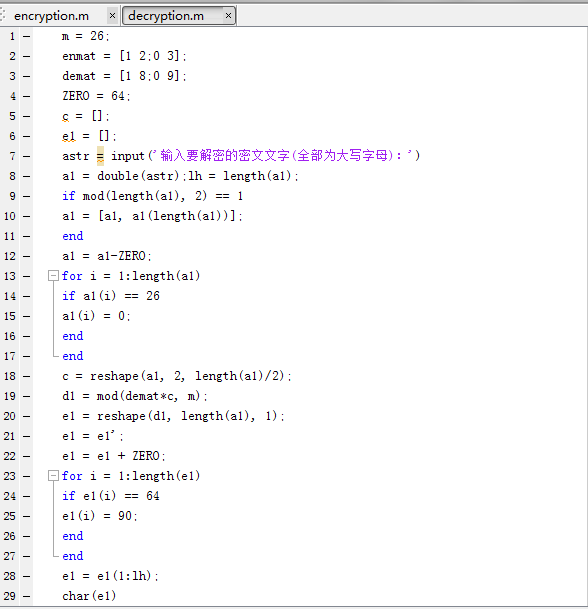This screenshot has height=609, width=588.
Task: Click 'a1 = [a1, a1(length(a1))];' line
Action: point(152,216)
